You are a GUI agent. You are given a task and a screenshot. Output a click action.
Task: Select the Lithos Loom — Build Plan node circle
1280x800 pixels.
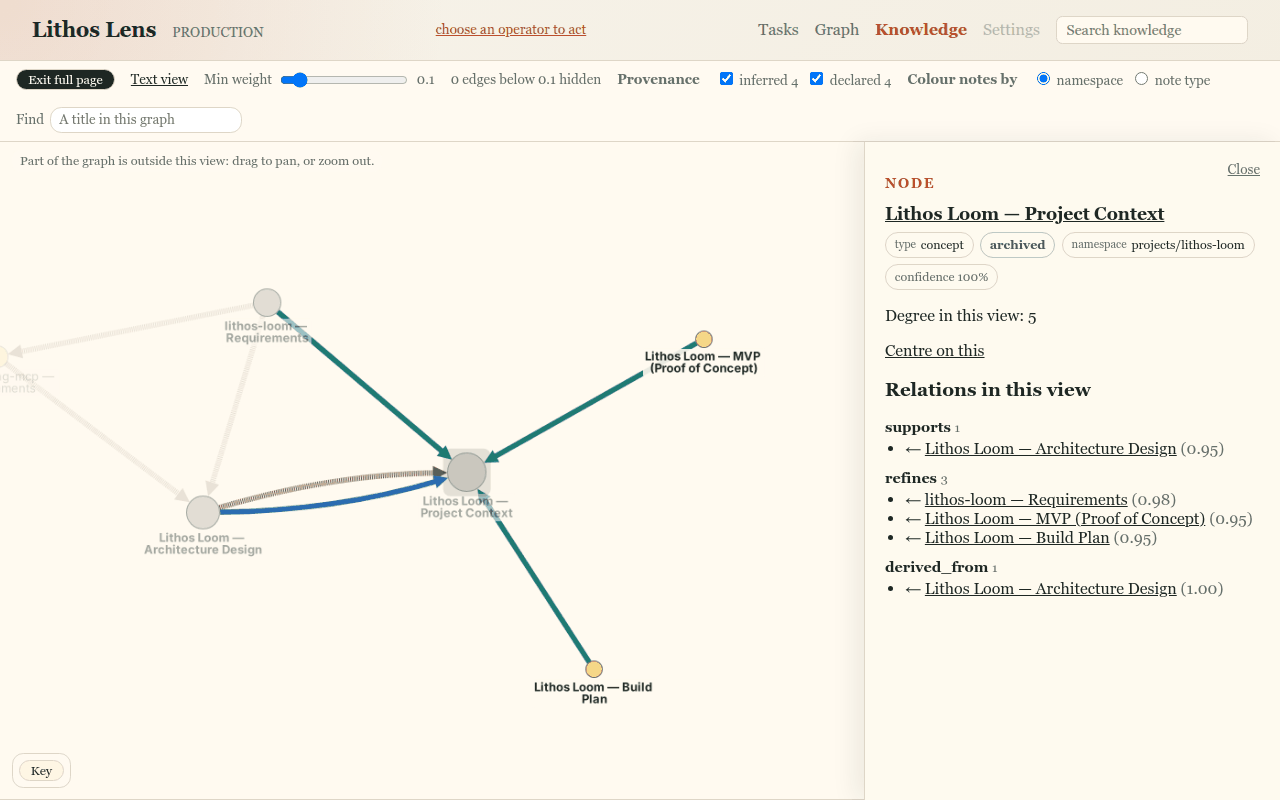tap(594, 669)
